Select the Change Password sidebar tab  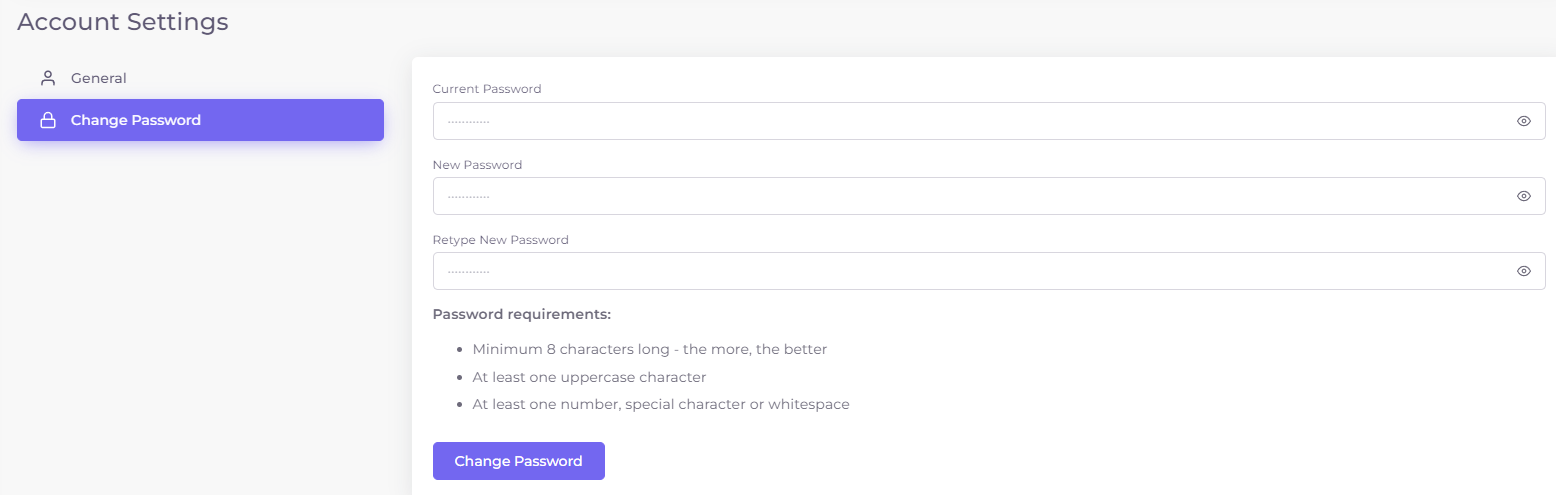coord(200,120)
